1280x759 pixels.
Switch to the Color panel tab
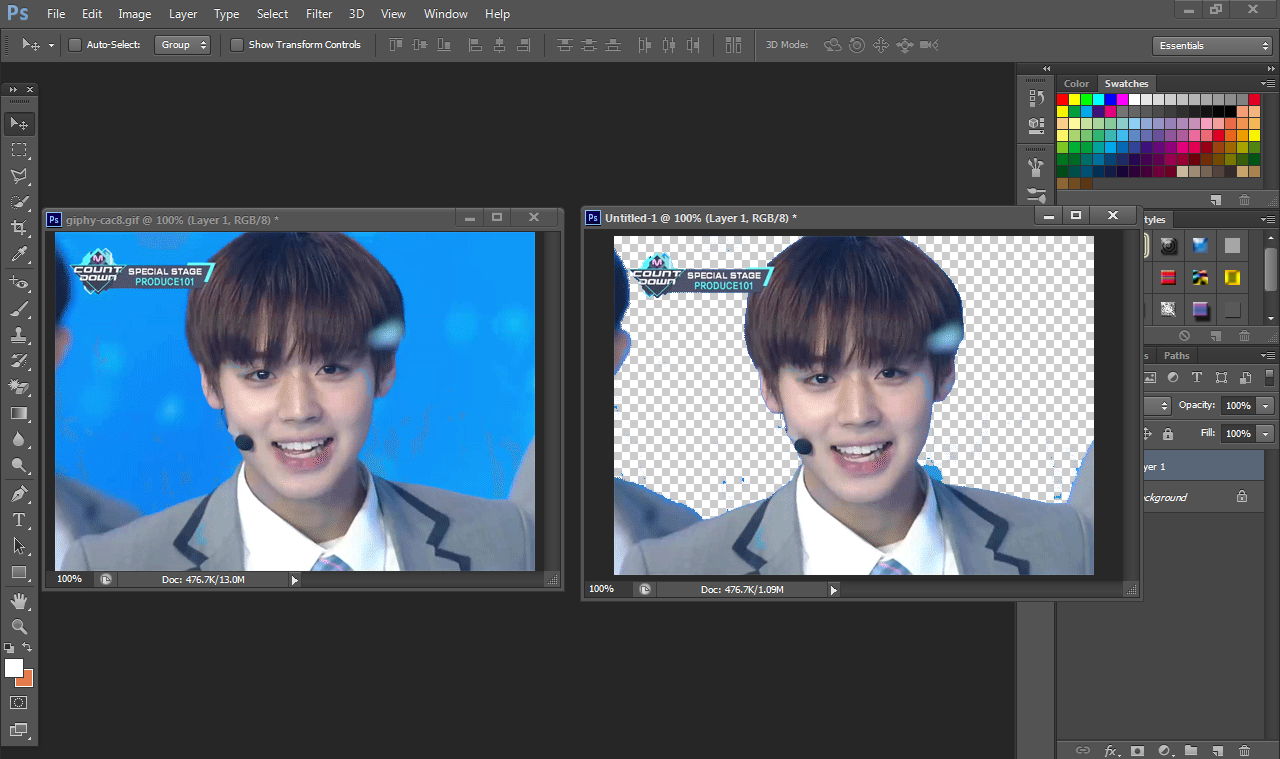(x=1076, y=84)
